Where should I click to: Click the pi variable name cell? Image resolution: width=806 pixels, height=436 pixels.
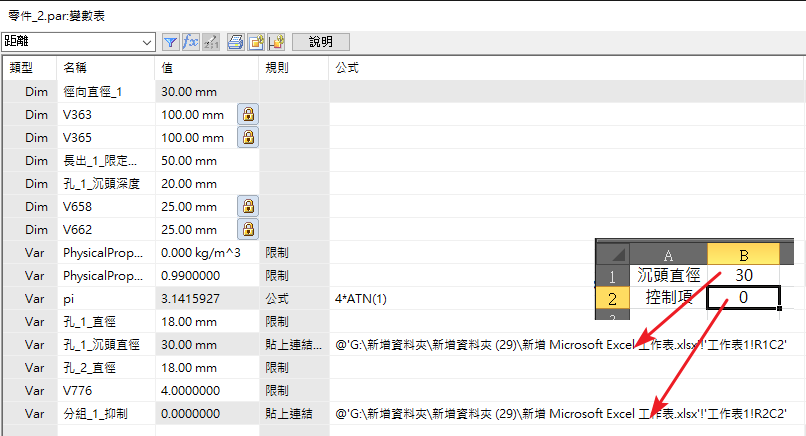coord(106,299)
